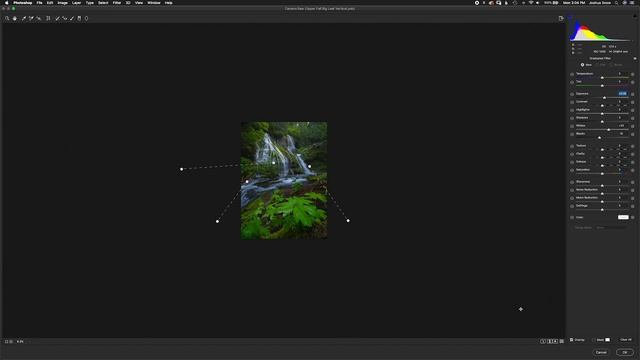This screenshot has height=360, width=640.
Task: Click the Whites slider handle
Action: click(609, 130)
